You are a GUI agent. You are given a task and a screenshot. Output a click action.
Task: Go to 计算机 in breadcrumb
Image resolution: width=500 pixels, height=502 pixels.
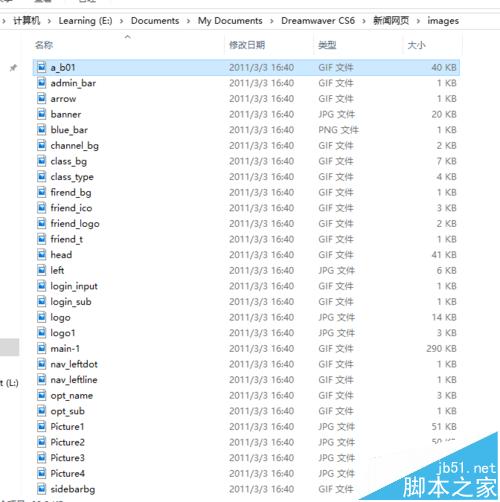point(27,21)
